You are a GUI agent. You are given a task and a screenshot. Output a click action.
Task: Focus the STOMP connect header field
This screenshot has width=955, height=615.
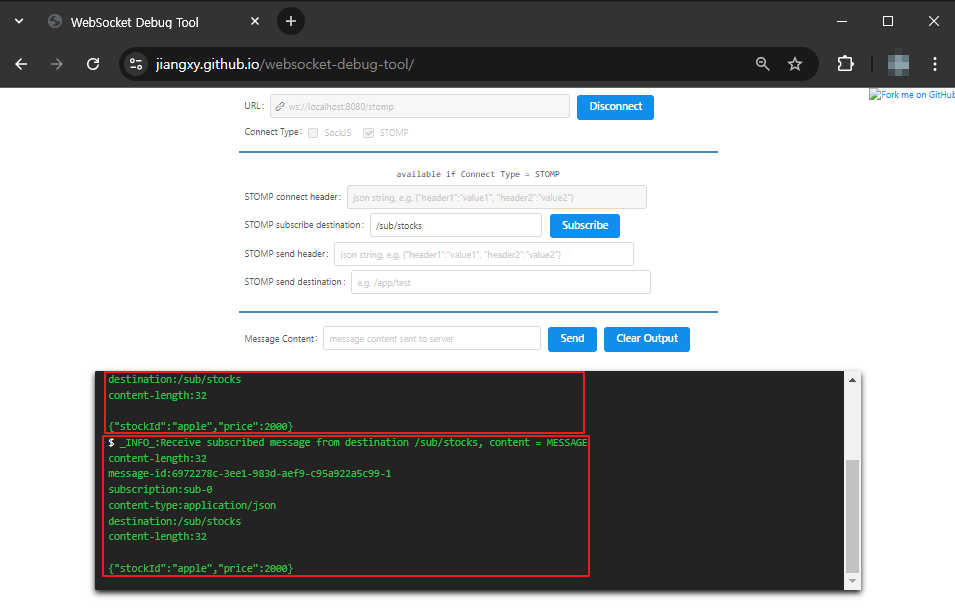point(496,197)
